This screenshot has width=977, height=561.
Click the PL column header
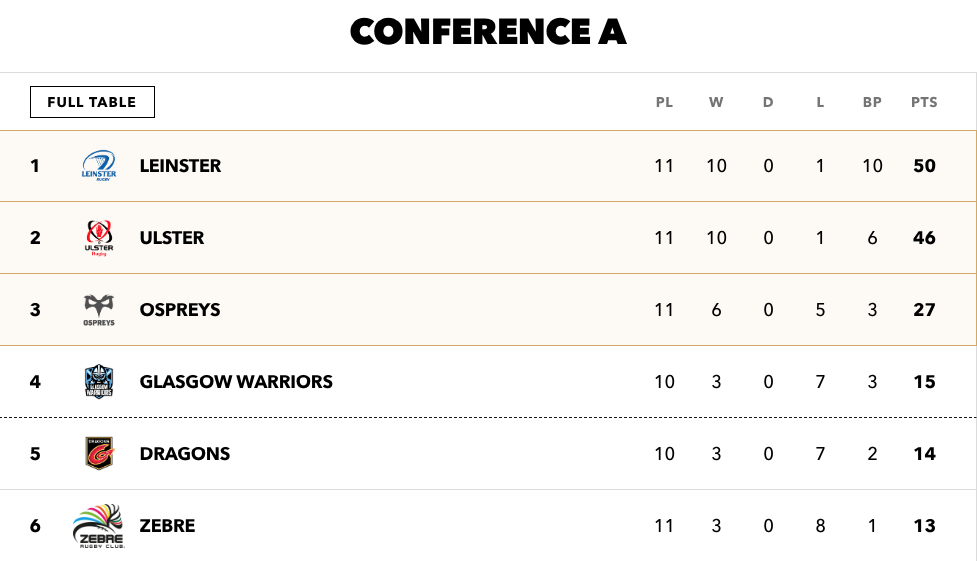coord(664,102)
